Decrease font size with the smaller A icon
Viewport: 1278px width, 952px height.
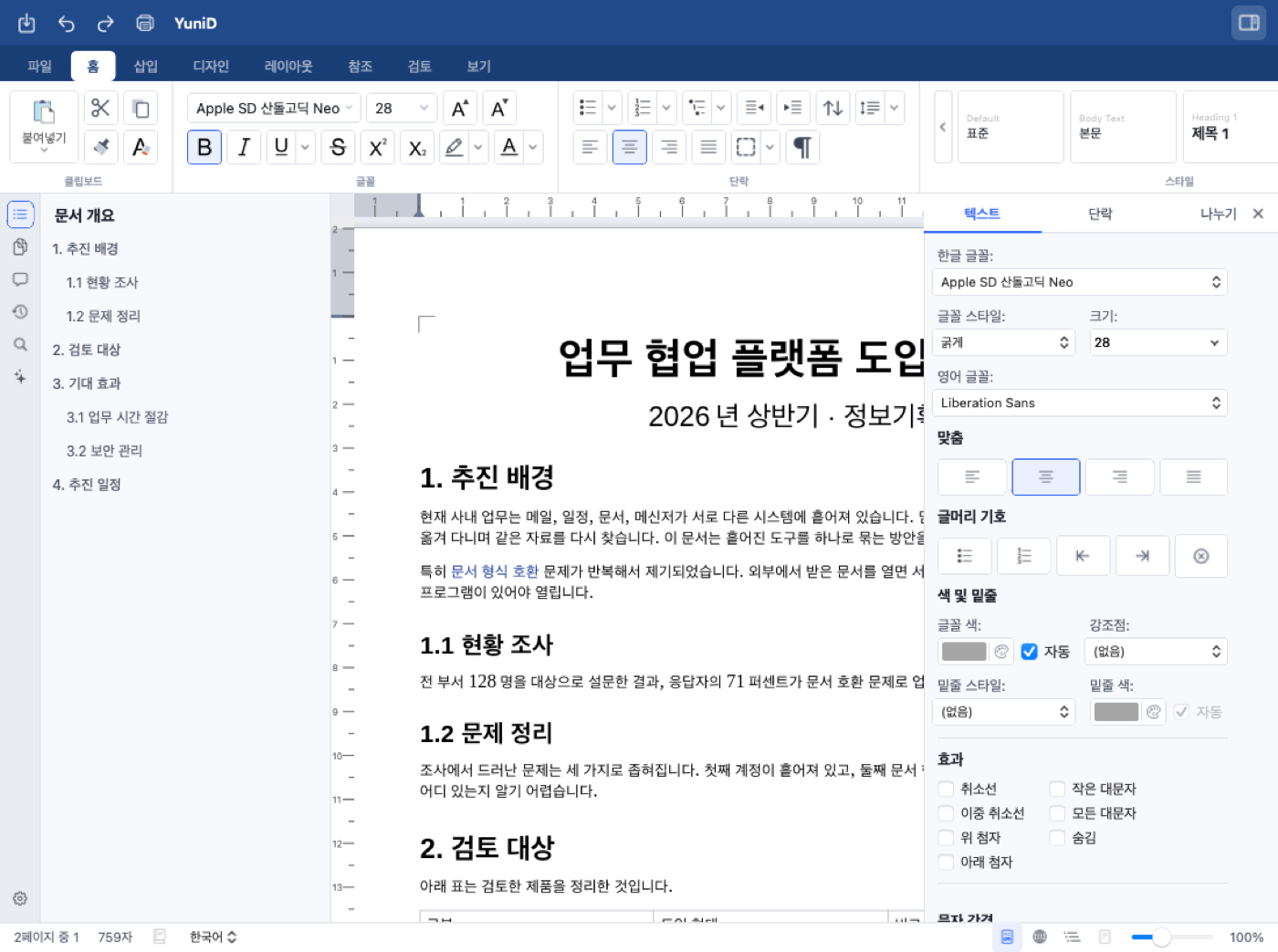(x=499, y=108)
